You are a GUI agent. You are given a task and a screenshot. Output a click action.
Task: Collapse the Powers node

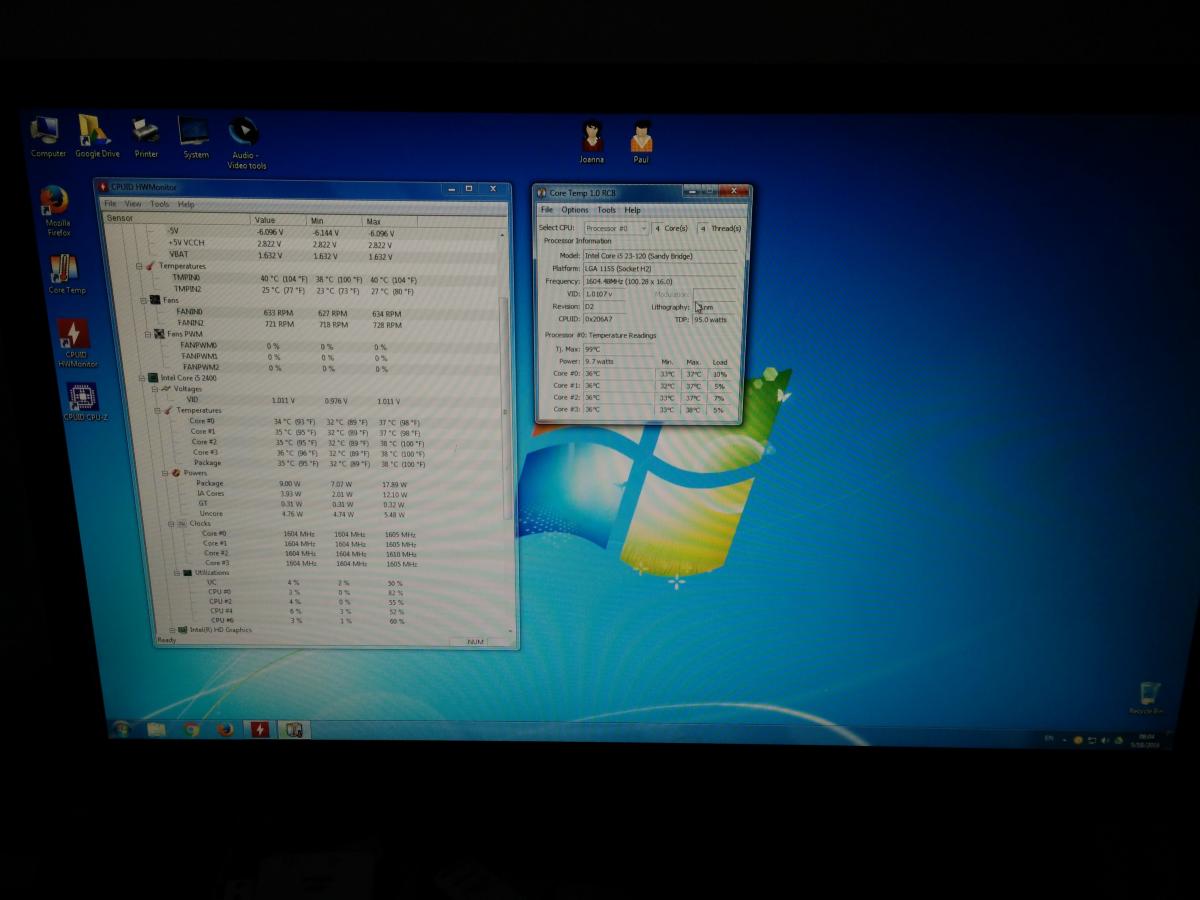pos(163,473)
